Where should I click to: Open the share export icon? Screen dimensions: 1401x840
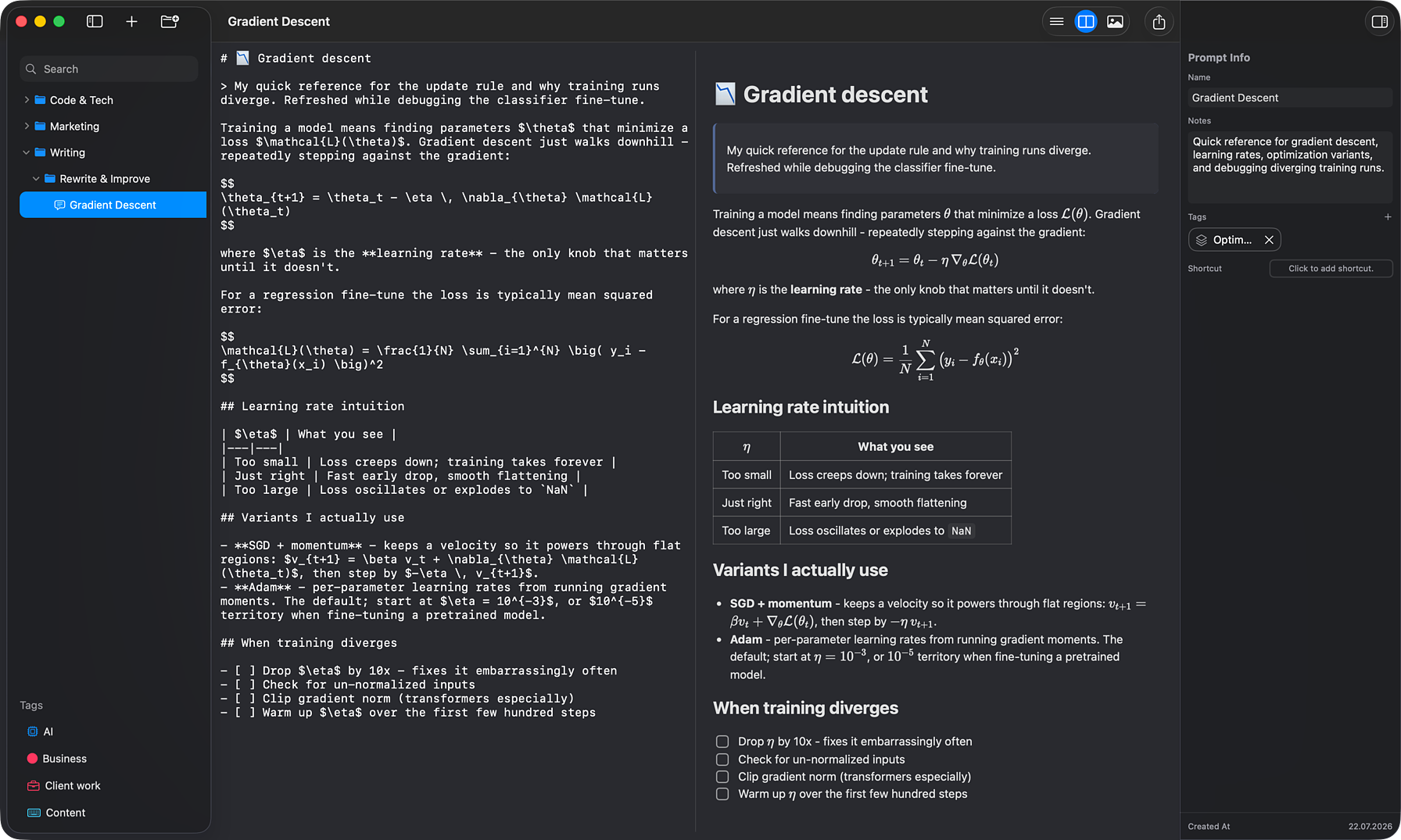1159,22
